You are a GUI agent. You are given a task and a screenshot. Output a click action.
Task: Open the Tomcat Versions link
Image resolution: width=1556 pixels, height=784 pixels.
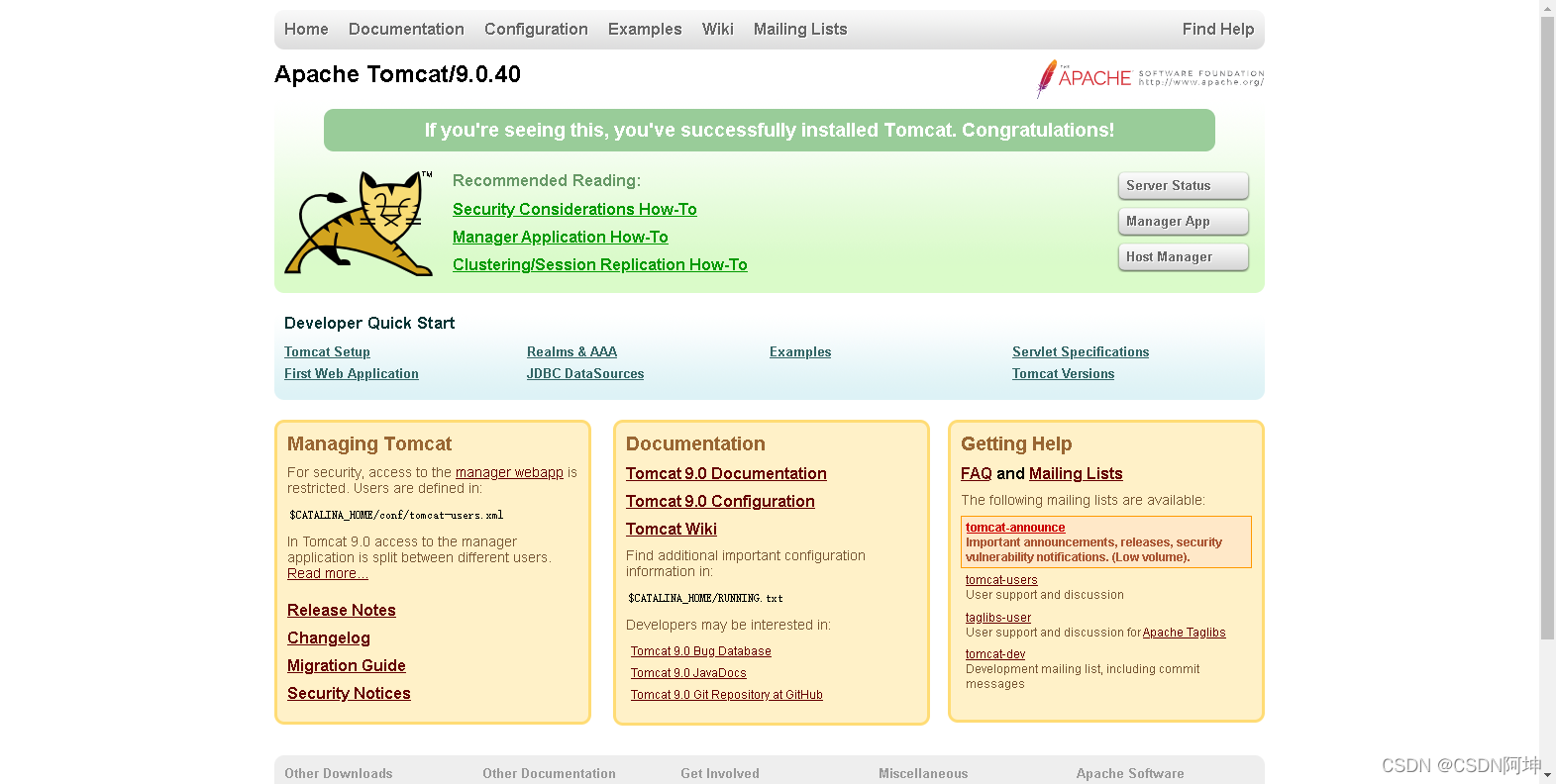point(1063,374)
